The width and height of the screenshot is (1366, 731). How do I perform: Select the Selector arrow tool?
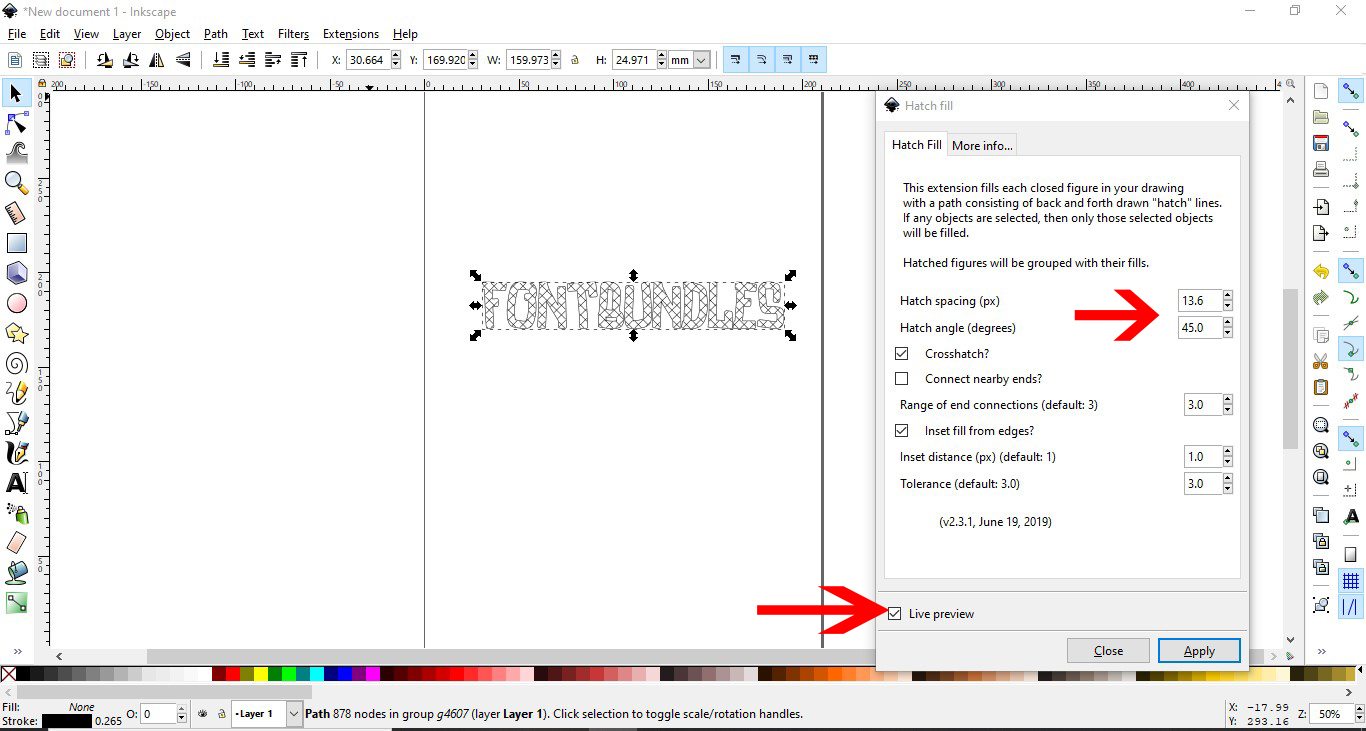coord(16,93)
